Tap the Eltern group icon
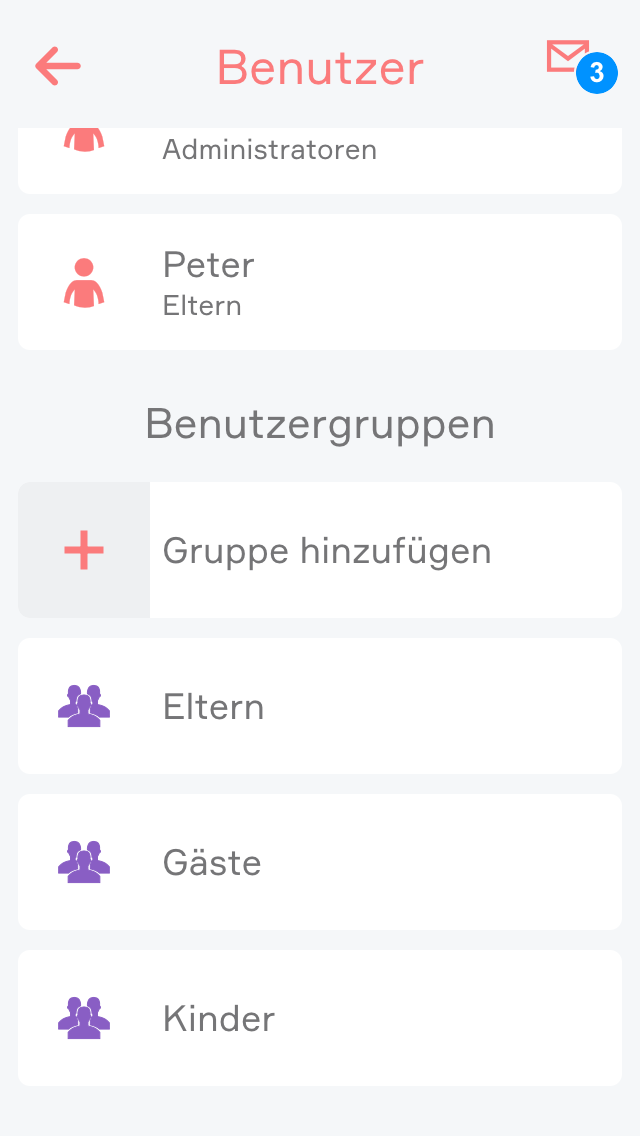The width and height of the screenshot is (640, 1136). tap(84, 706)
